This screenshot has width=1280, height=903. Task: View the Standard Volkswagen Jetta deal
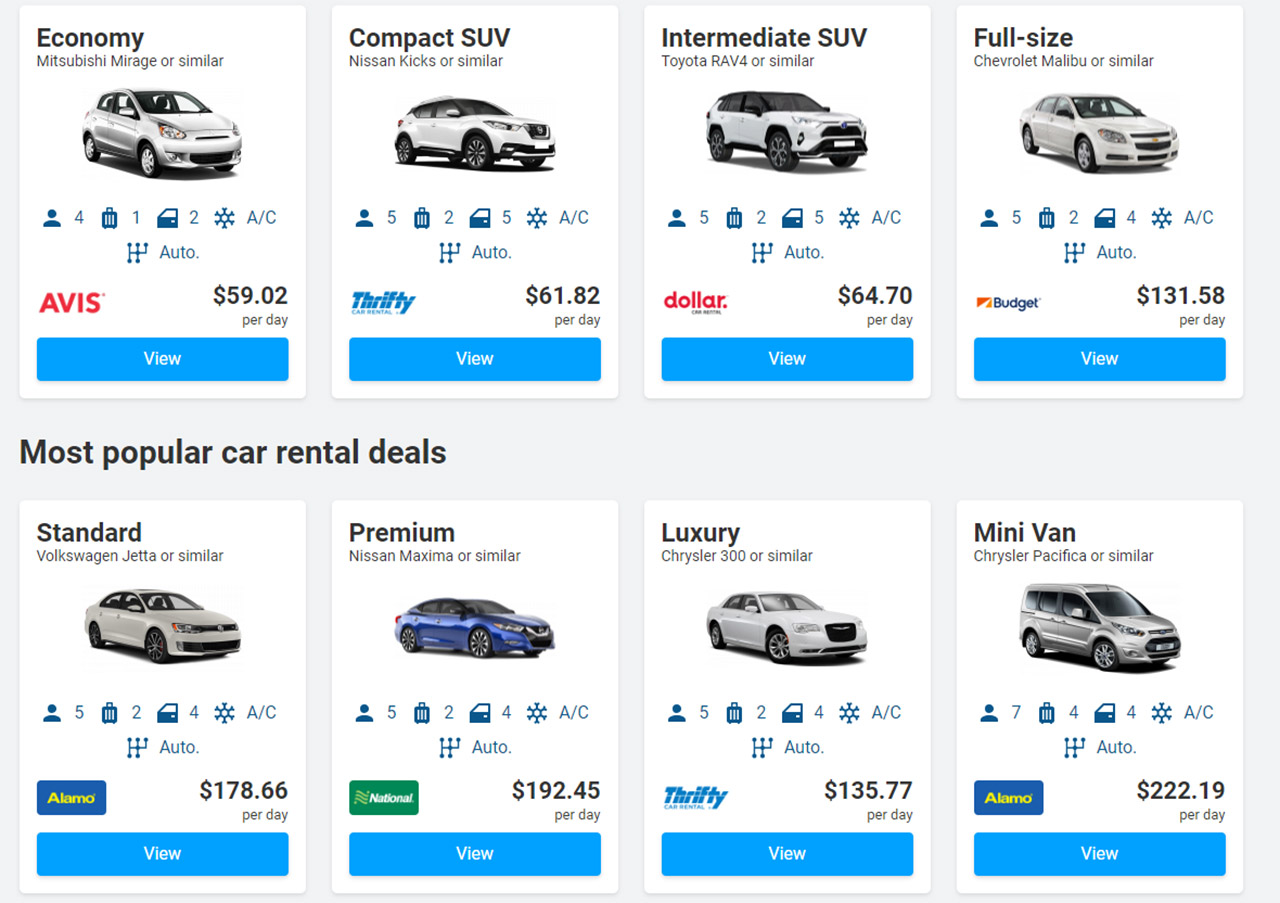(x=162, y=854)
